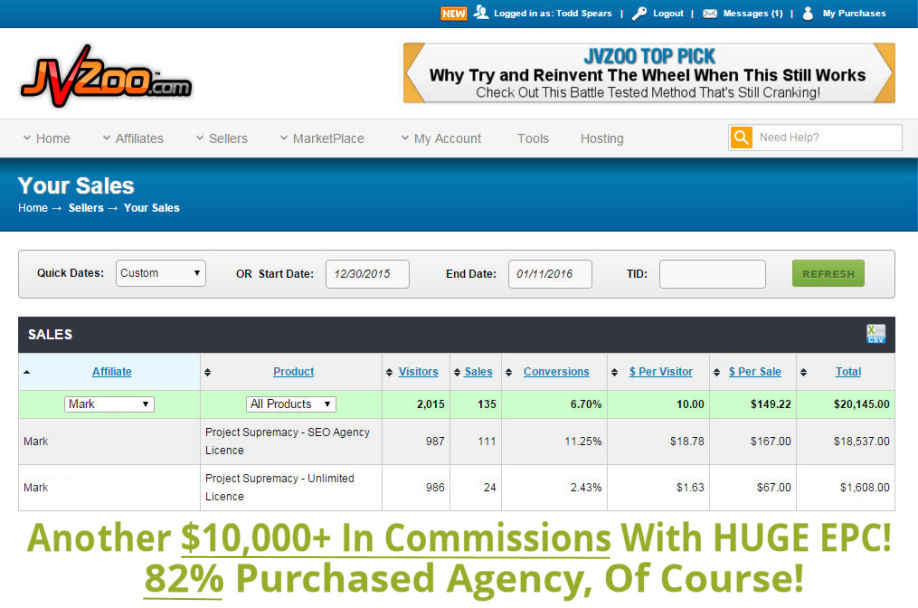Expand the MarketPlace menu
The image size is (918, 608).
pos(322,139)
